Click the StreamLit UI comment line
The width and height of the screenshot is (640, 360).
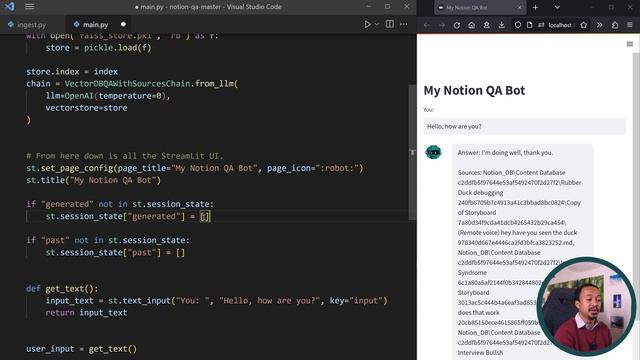pyautogui.click(x=125, y=156)
